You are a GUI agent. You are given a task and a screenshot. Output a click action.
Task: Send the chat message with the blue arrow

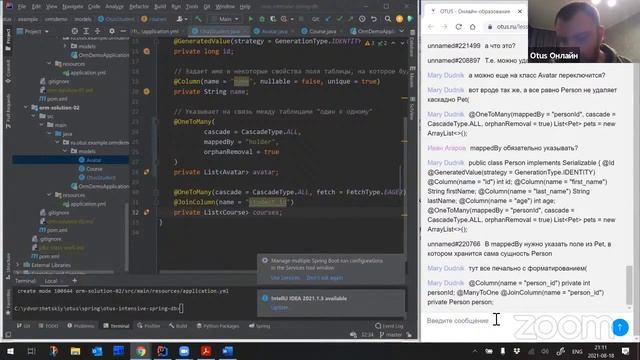coord(620,327)
